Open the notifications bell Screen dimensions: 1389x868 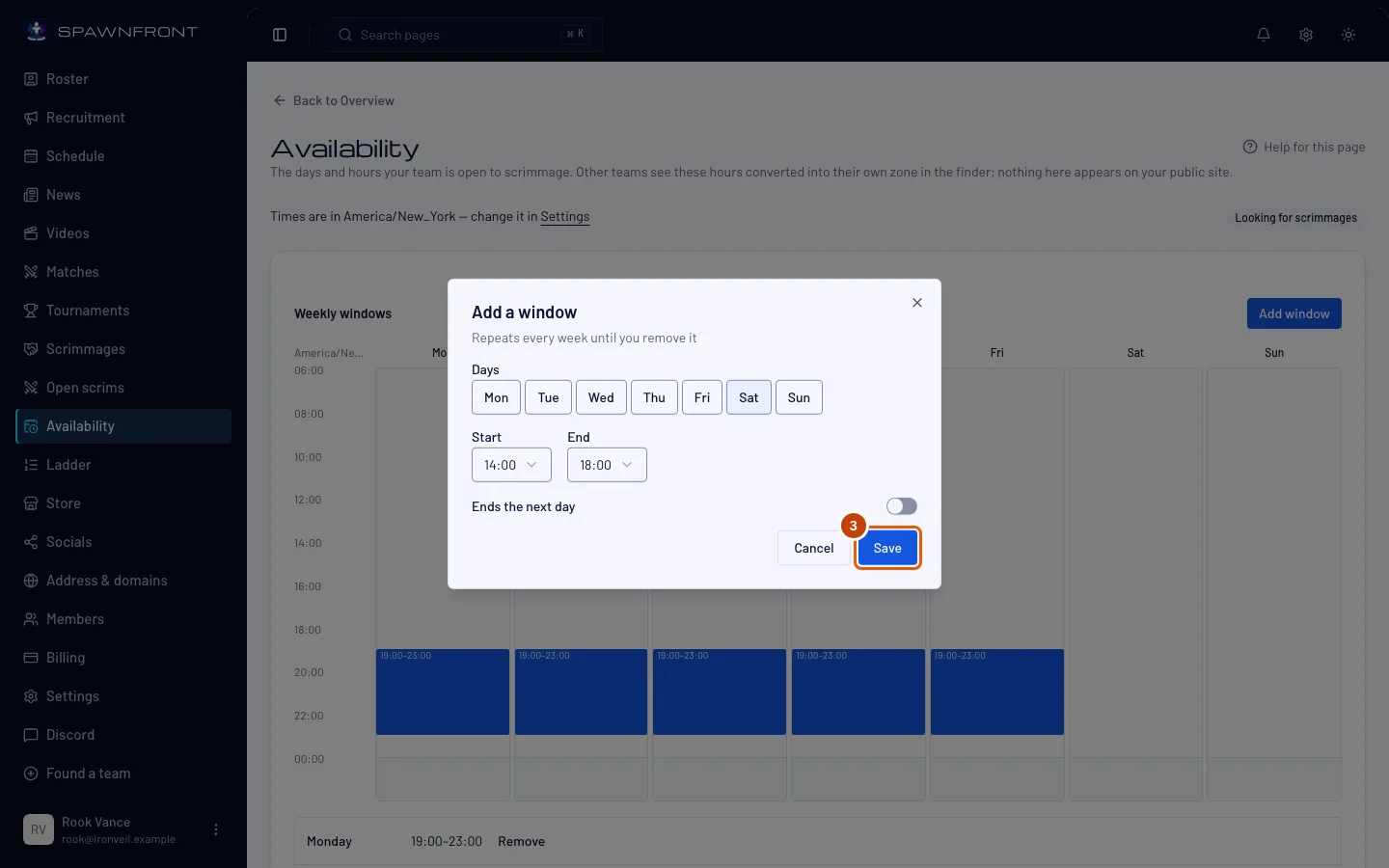pos(1264,35)
